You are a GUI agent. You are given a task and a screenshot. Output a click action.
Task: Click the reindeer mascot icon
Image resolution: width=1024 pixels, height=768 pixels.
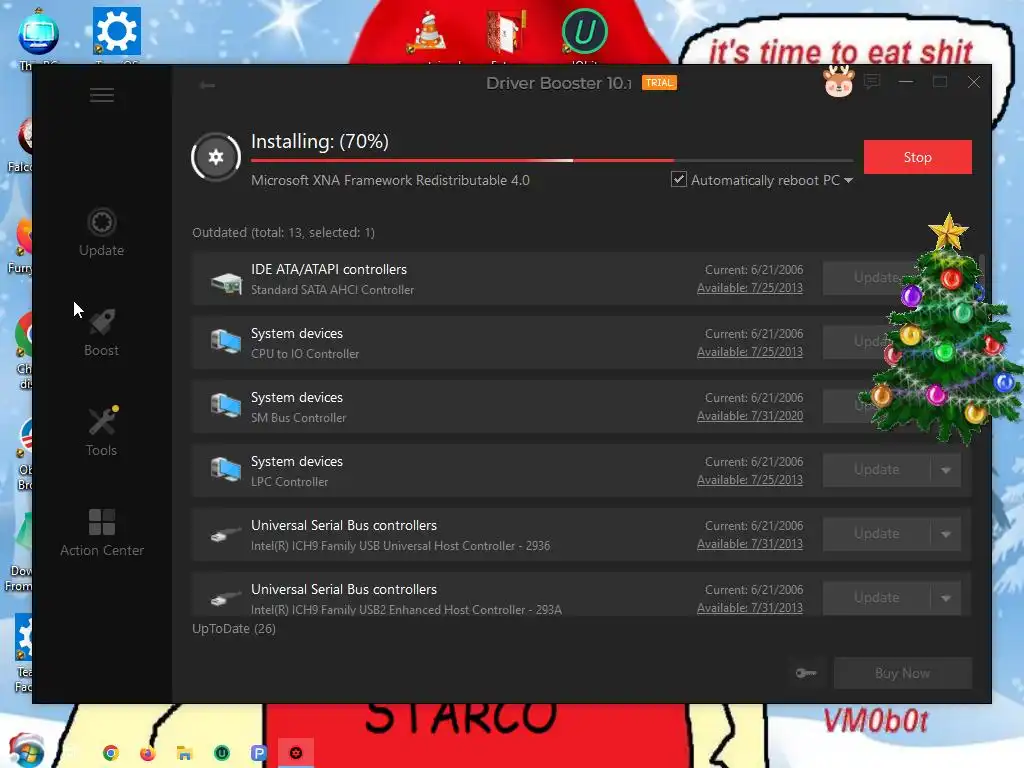coord(839,82)
